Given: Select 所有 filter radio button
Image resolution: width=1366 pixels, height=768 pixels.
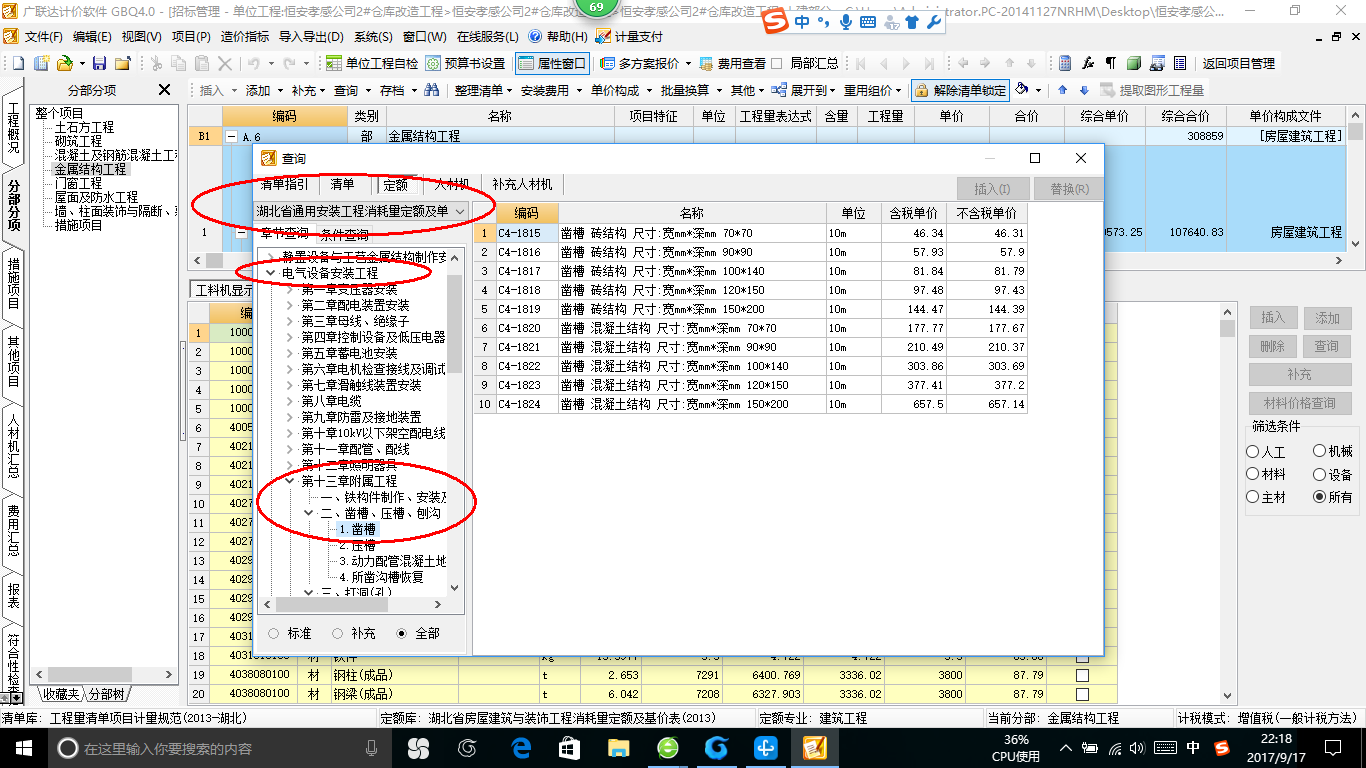Looking at the screenshot, I should (1319, 497).
